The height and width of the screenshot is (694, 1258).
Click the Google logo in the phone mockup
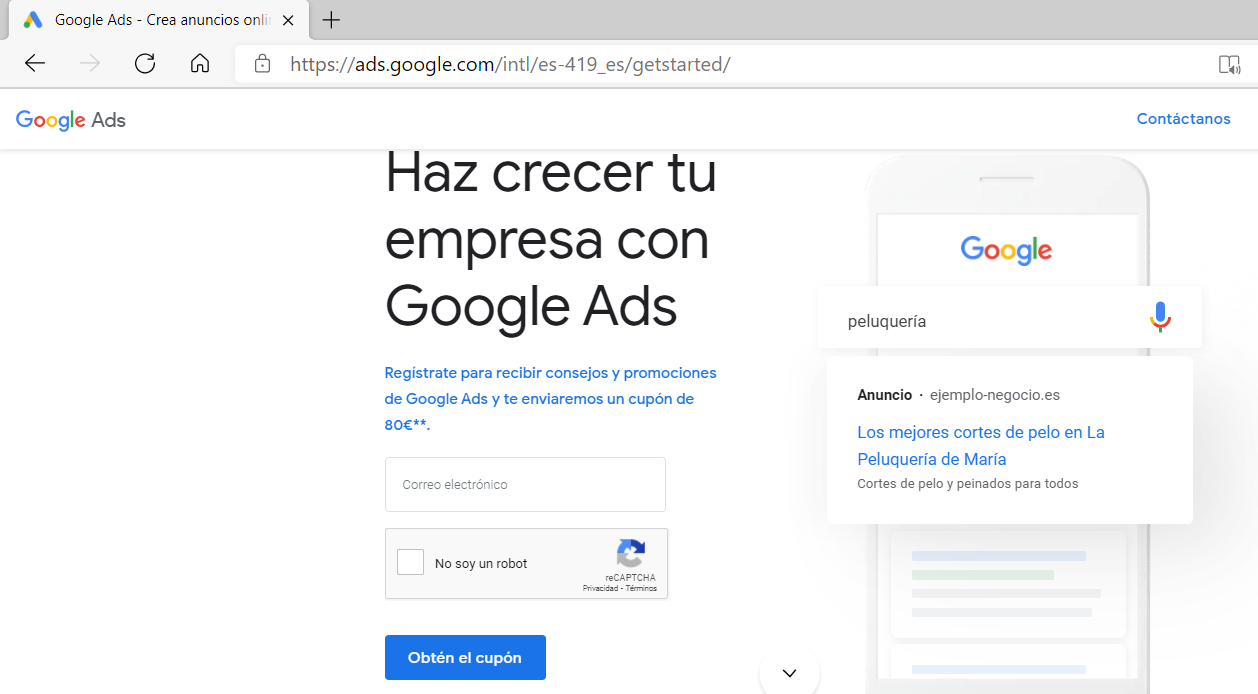pyautogui.click(x=1006, y=250)
